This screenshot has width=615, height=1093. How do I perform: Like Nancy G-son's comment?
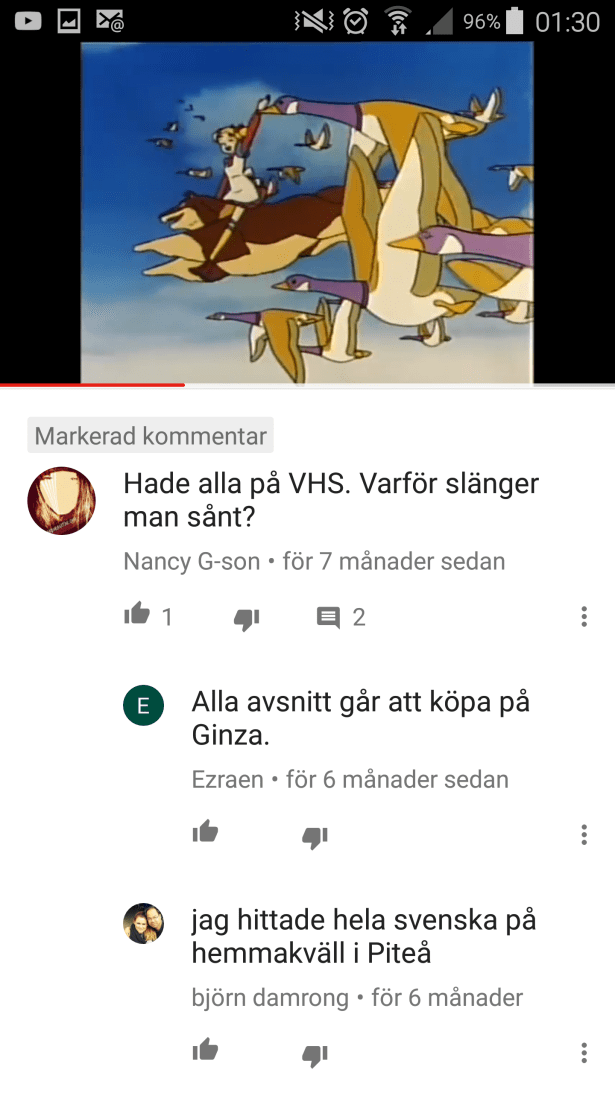tap(137, 614)
